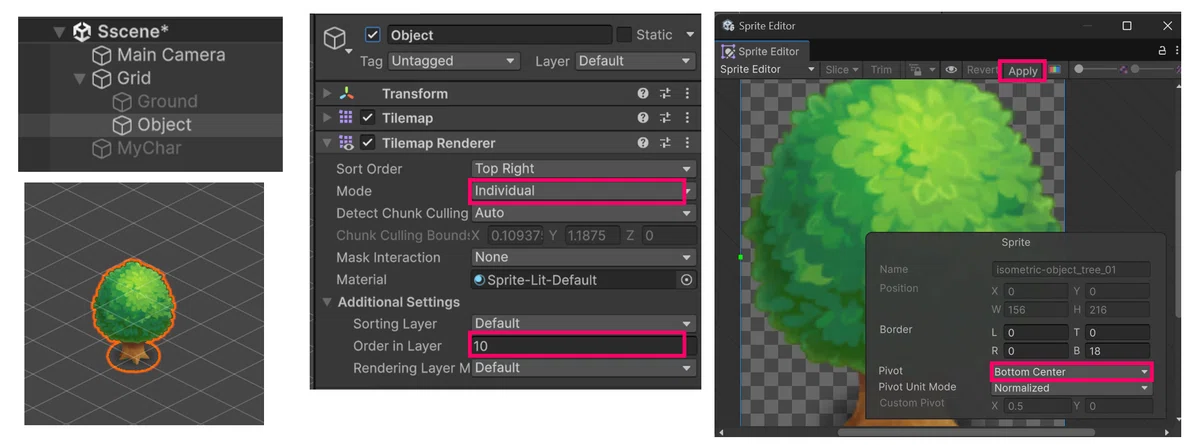The height and width of the screenshot is (445, 1200).
Task: Click the lock icon in Sprite Editor tab bar
Action: point(1163,51)
